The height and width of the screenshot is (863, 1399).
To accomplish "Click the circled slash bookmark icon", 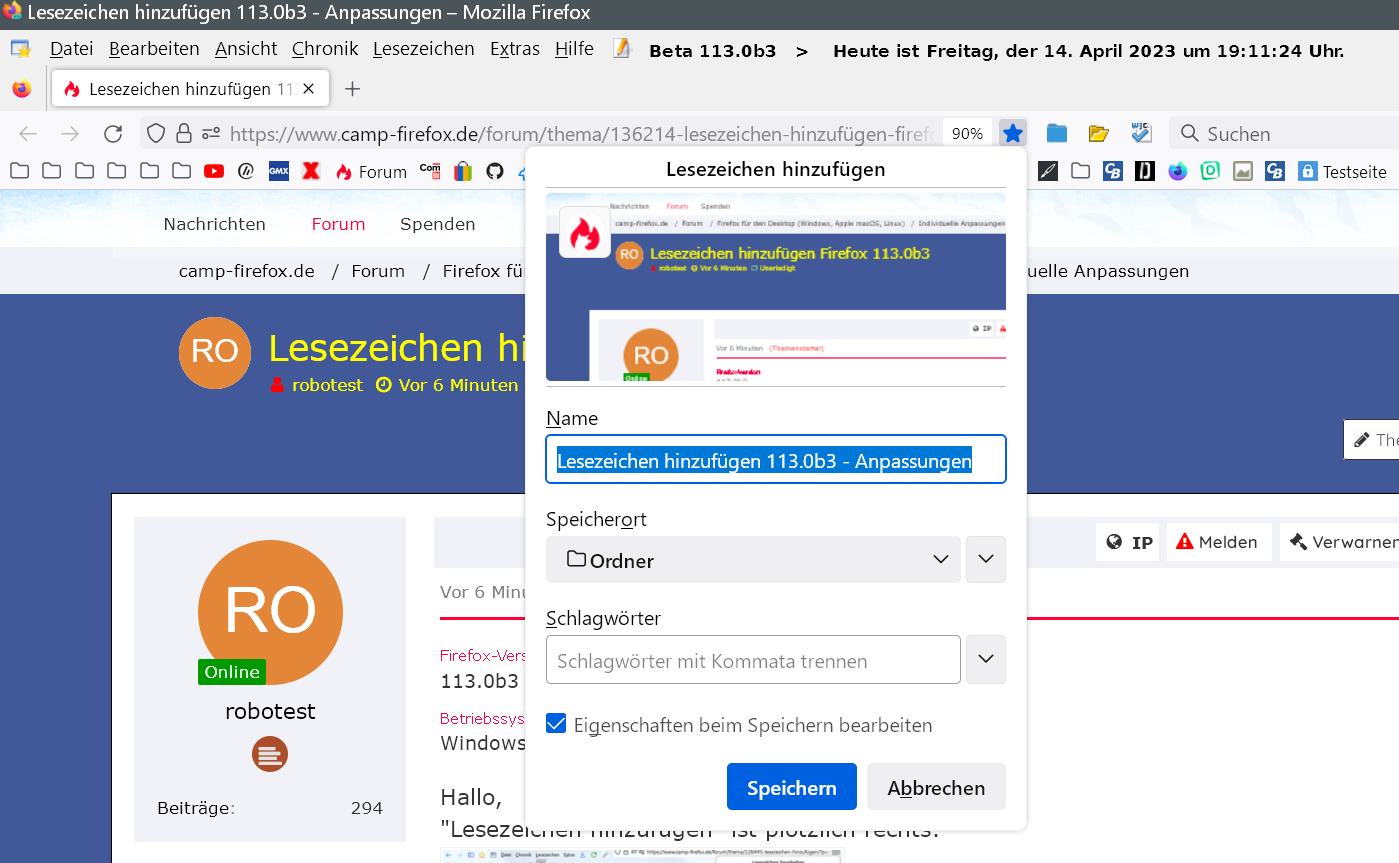I will coord(246,171).
